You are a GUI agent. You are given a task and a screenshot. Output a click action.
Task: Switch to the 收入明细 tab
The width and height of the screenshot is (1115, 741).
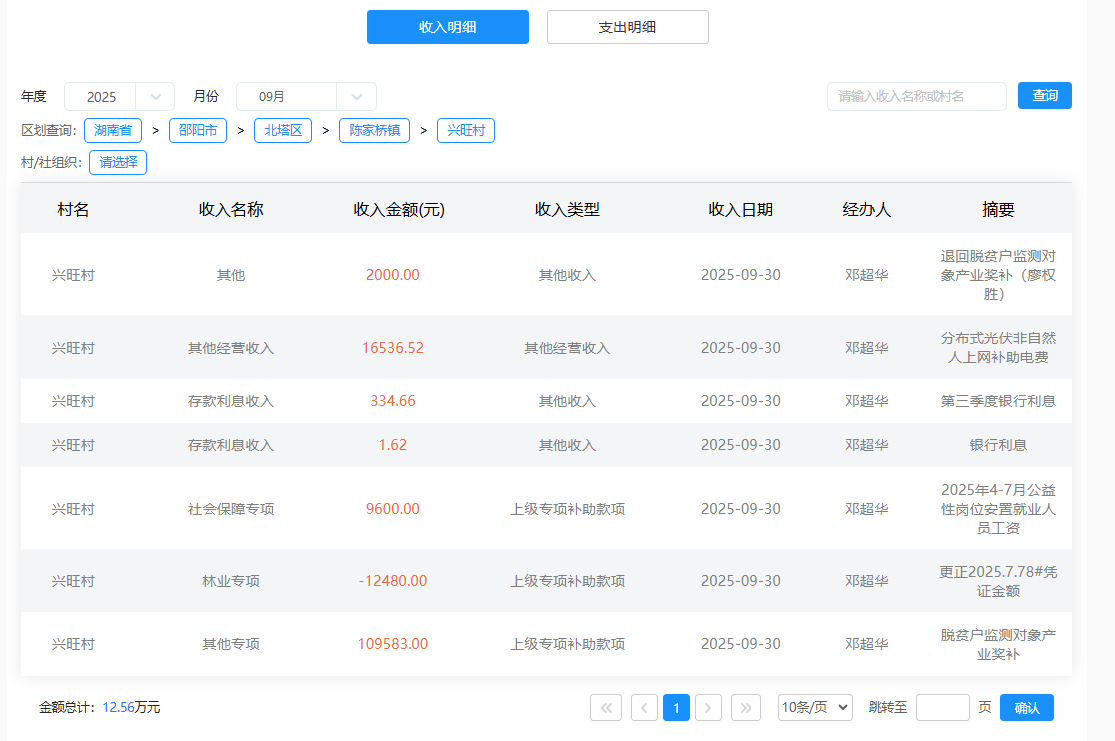447,27
